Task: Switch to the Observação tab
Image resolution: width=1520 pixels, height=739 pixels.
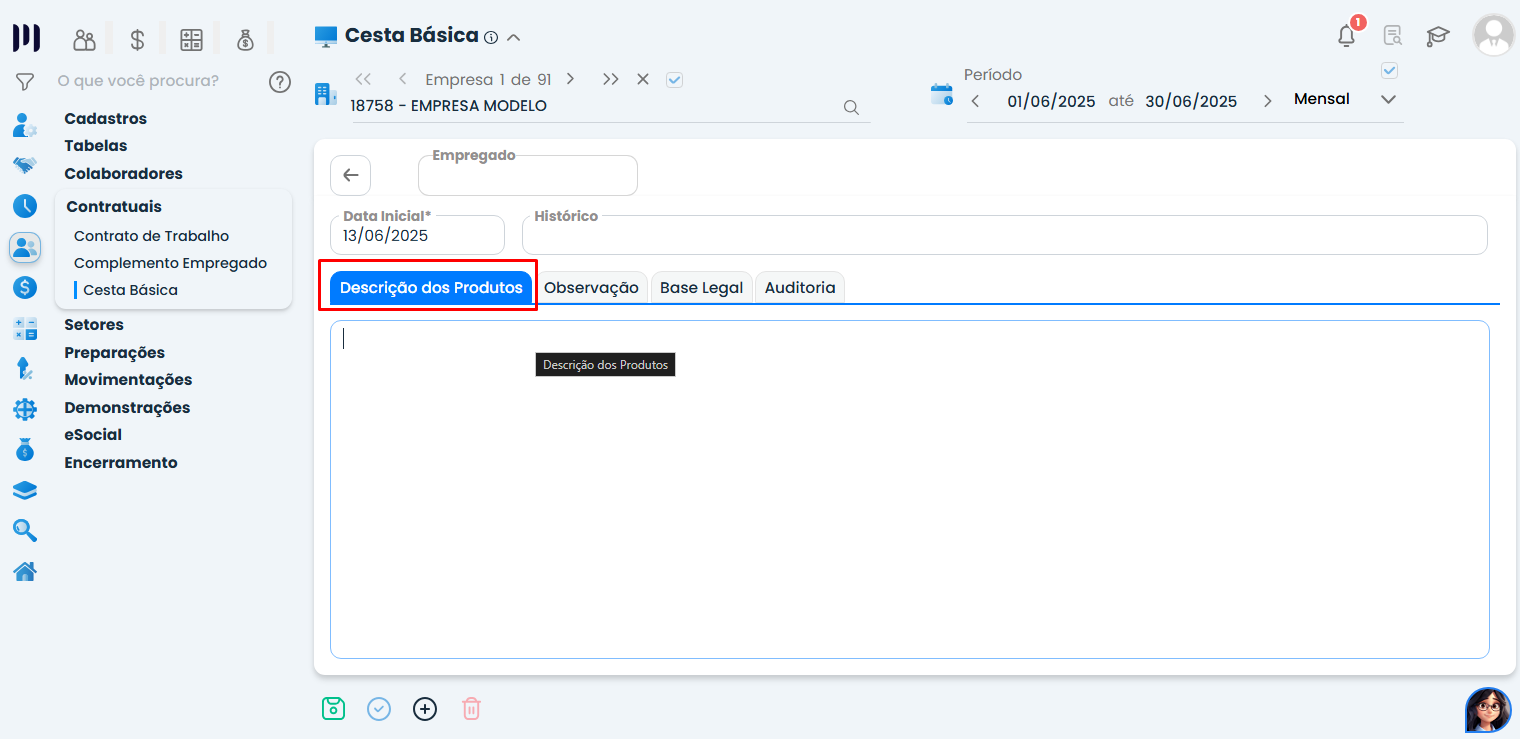Action: [x=591, y=288]
